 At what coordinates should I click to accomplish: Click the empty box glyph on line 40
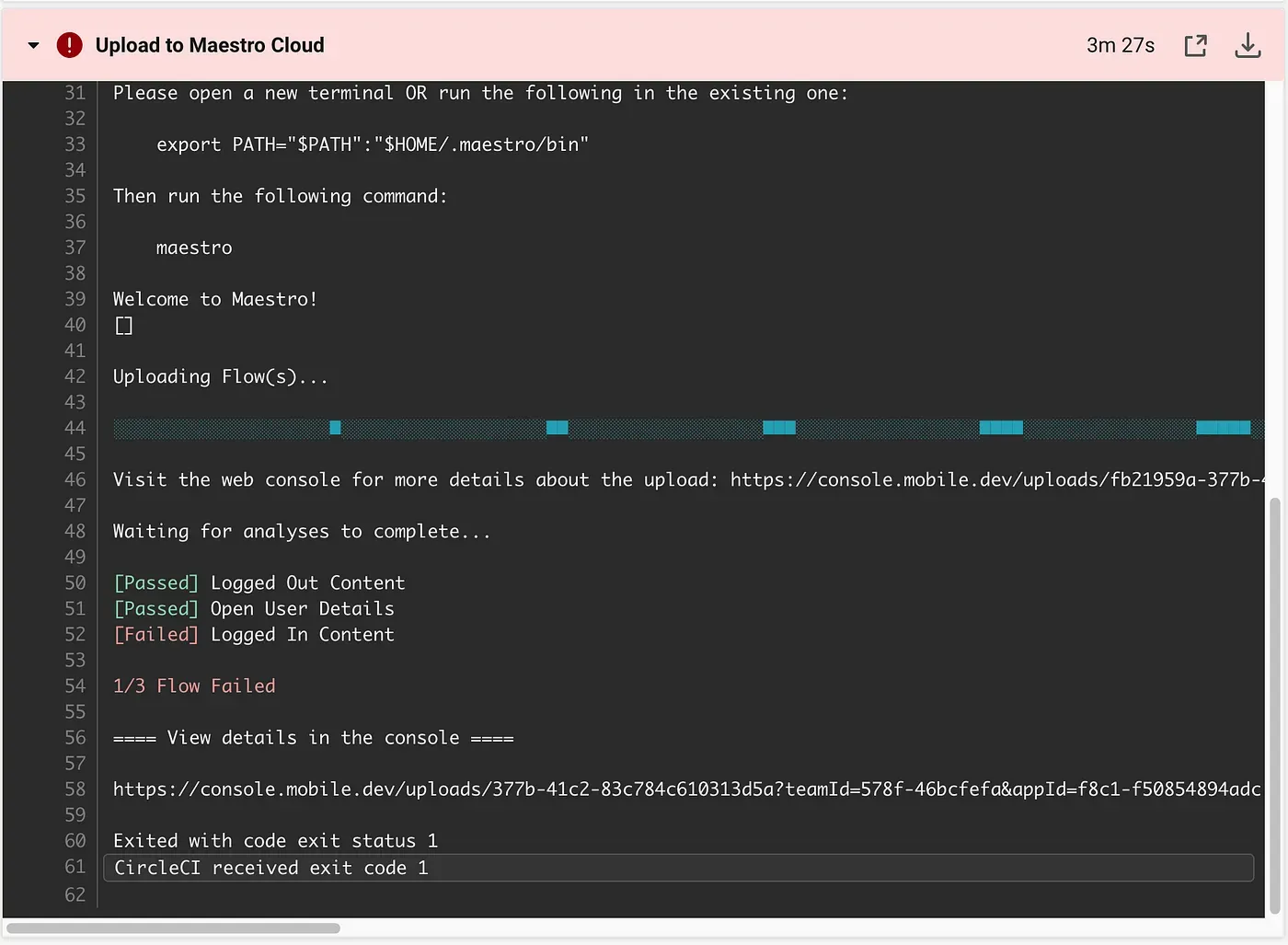124,326
